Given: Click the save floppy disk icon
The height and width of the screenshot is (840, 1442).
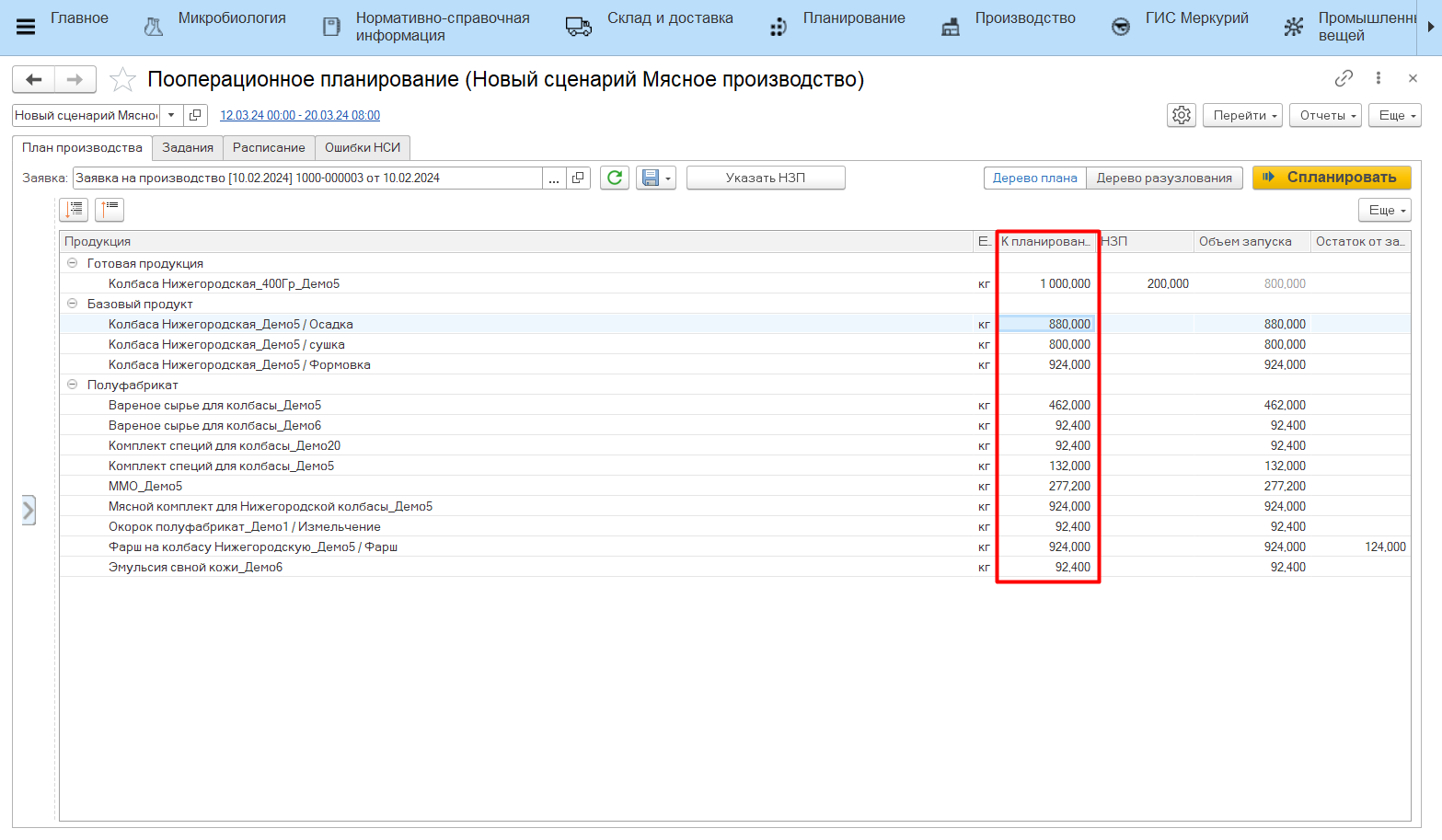Looking at the screenshot, I should 651,178.
